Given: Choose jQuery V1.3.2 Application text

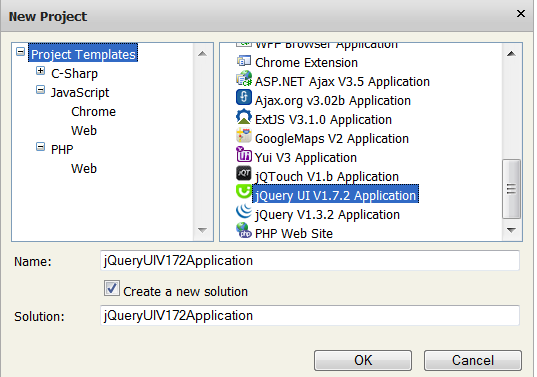Looking at the screenshot, I should (327, 215).
